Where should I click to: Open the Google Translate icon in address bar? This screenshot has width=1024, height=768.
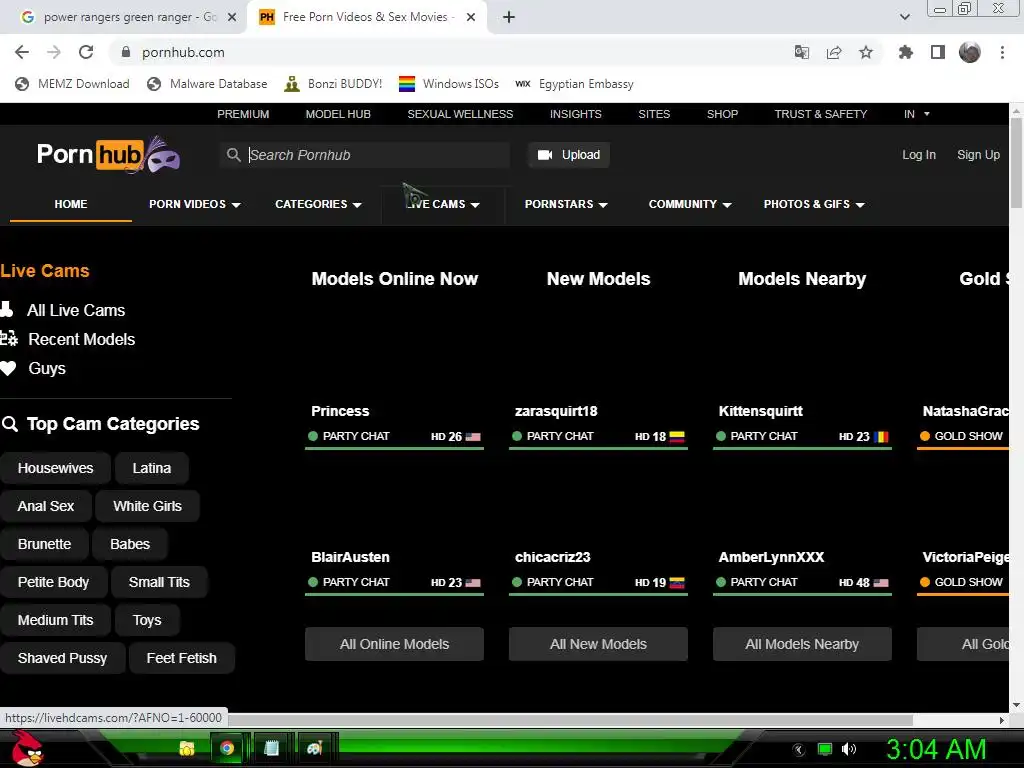[801, 52]
